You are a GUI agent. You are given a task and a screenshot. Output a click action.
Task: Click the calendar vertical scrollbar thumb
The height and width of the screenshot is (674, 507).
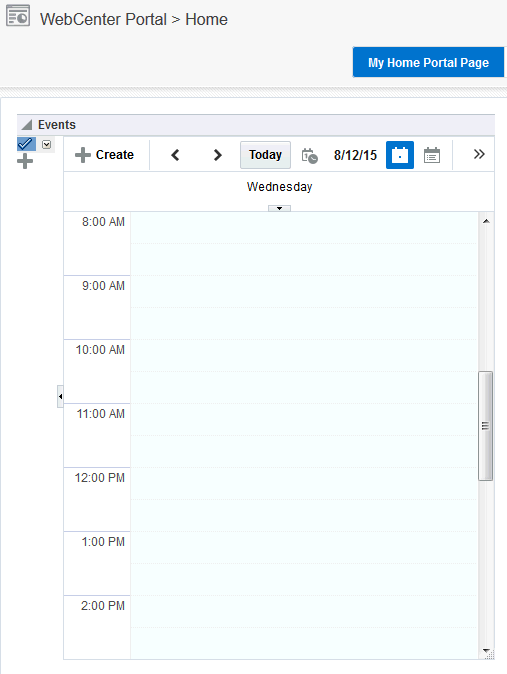tap(485, 426)
